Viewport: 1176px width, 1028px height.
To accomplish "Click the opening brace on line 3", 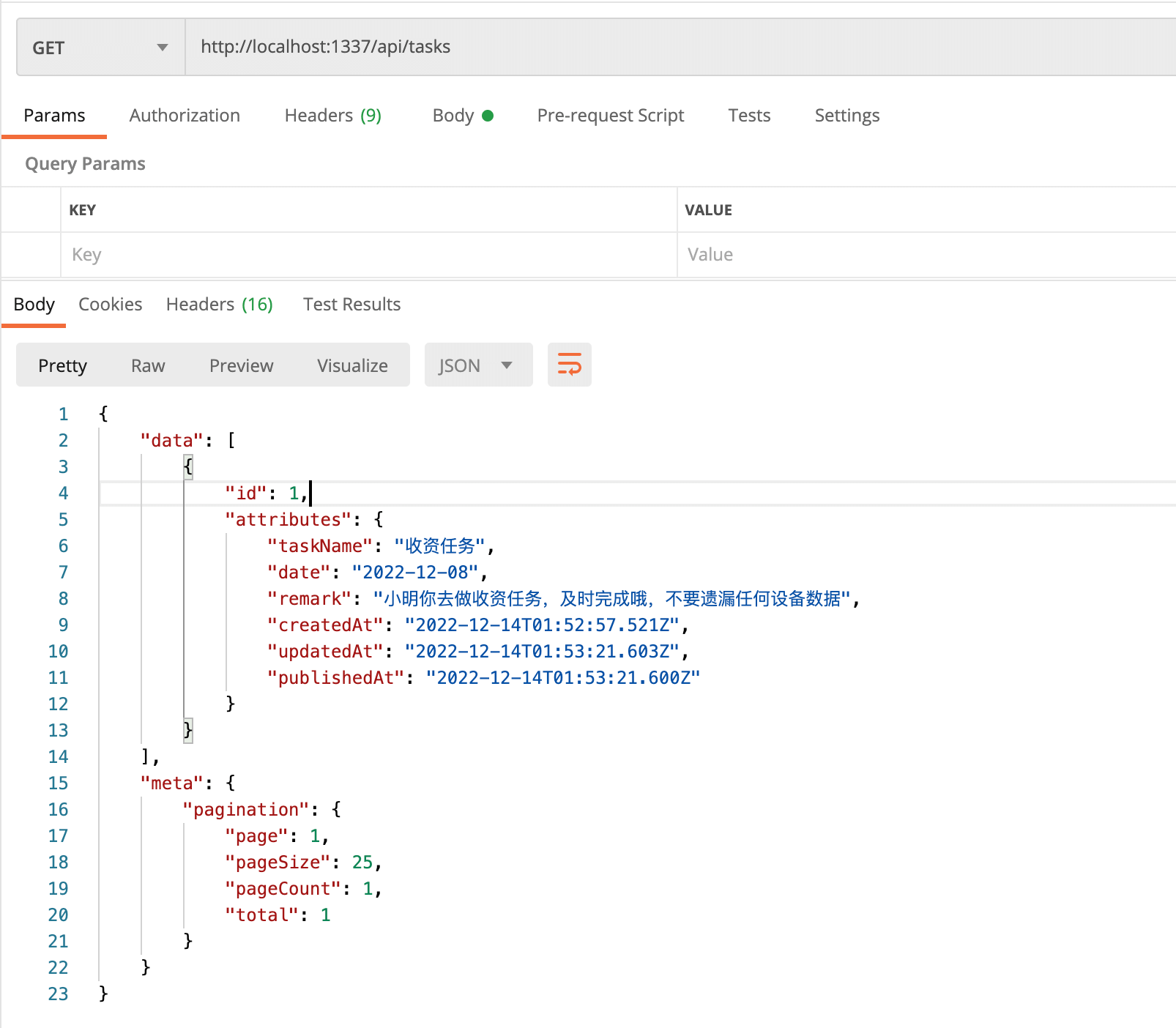I will tap(188, 466).
